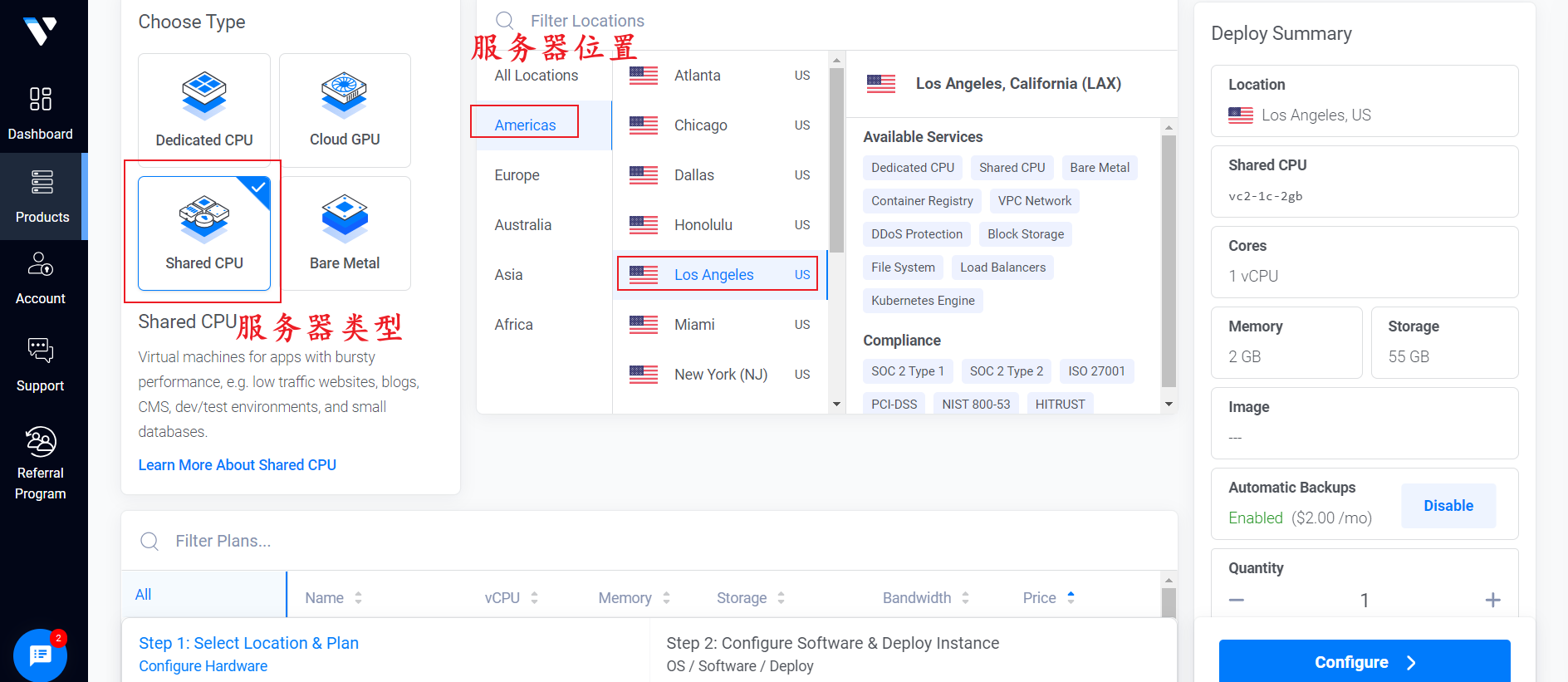
Task: Click the Filter Plans search icon
Action: [149, 542]
